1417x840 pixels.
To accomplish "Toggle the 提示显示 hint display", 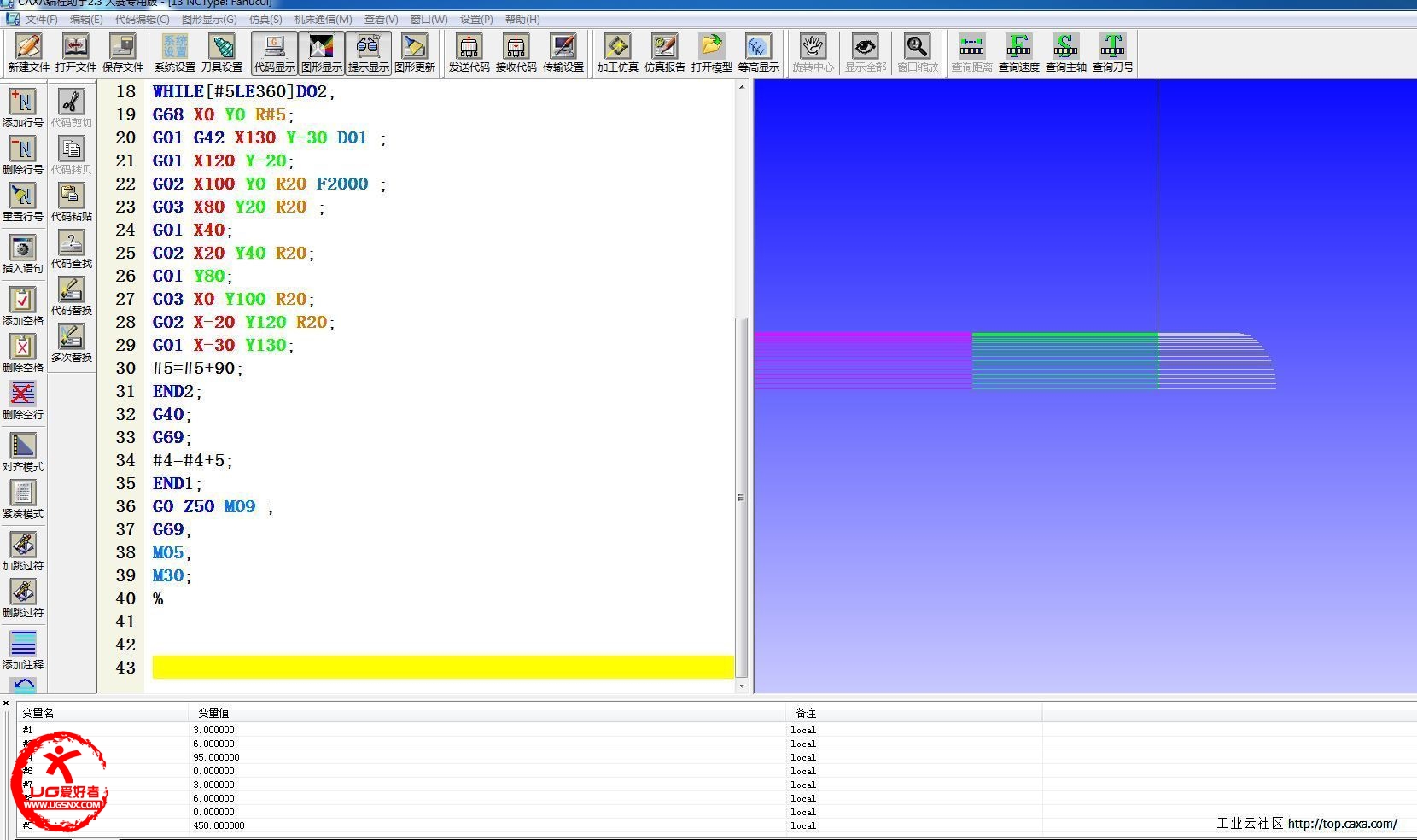I will (368, 53).
